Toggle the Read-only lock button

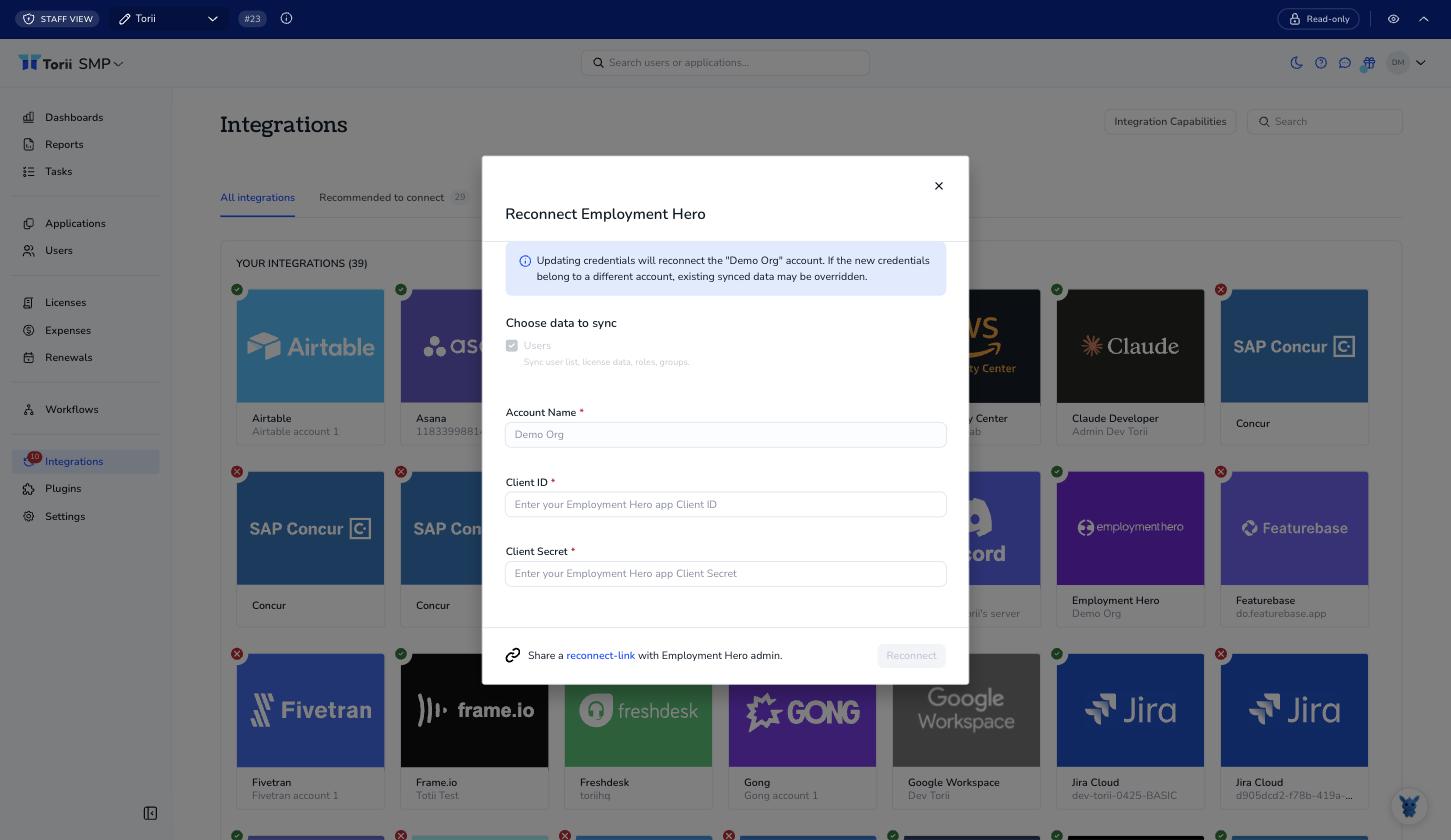pyautogui.click(x=1319, y=19)
